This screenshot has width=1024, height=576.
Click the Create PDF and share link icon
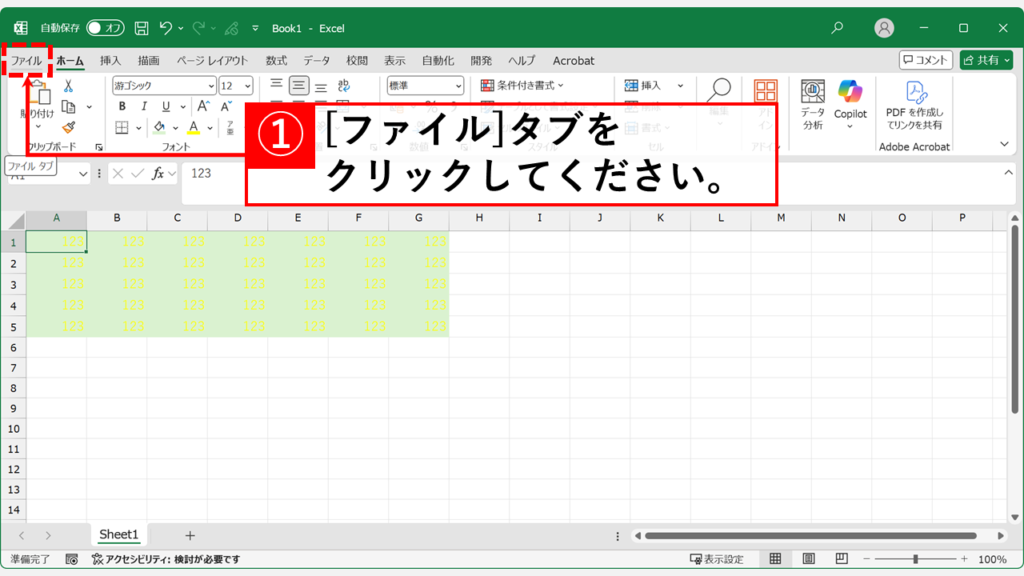click(x=914, y=104)
